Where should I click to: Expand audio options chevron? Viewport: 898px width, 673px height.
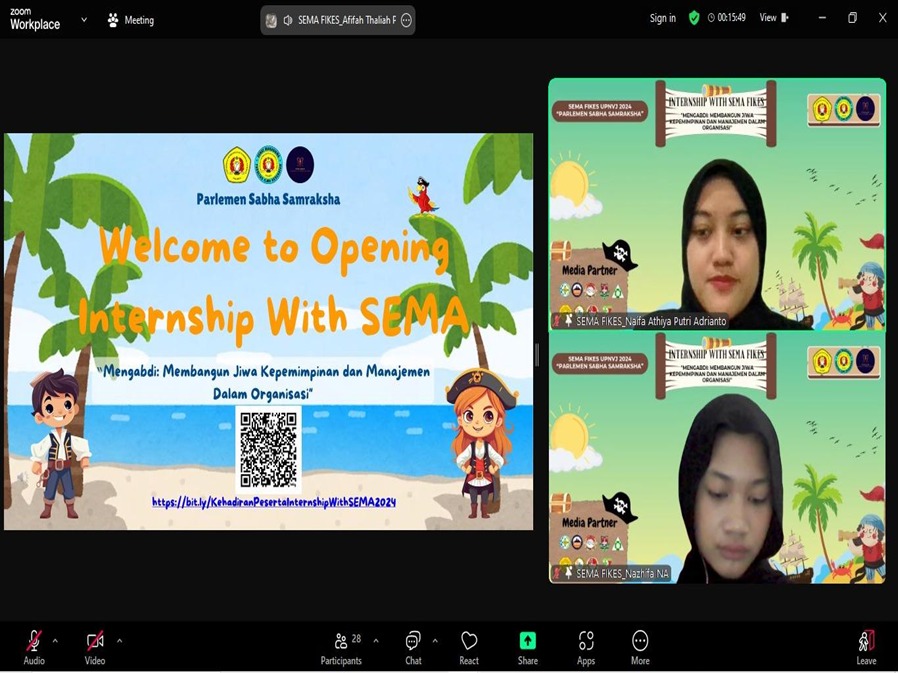[55, 640]
